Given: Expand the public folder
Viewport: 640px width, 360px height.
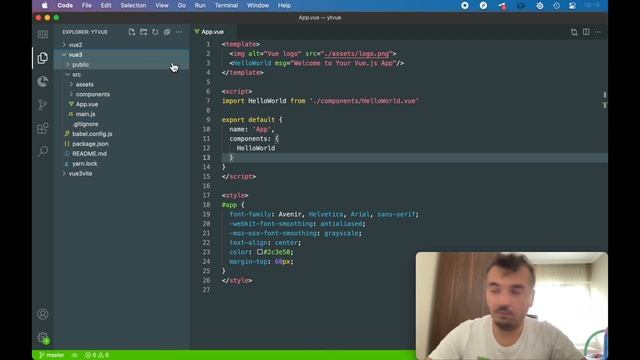Looking at the screenshot, I should coord(121,64).
